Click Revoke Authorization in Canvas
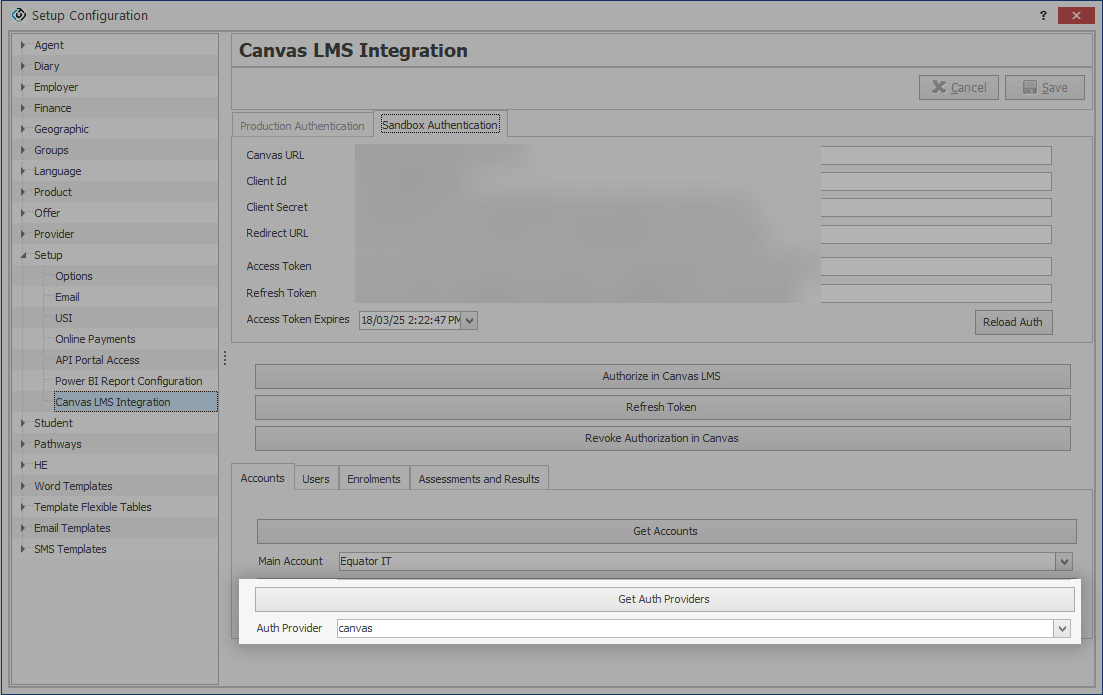 point(662,438)
